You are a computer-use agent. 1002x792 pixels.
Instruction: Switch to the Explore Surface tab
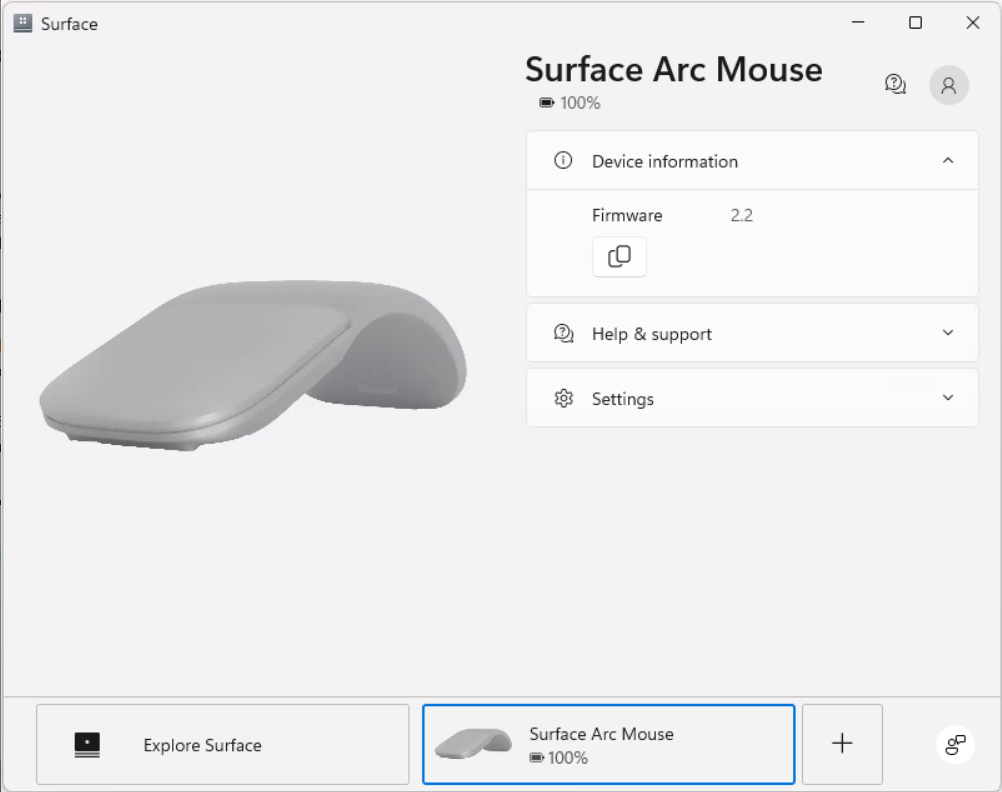(x=222, y=744)
